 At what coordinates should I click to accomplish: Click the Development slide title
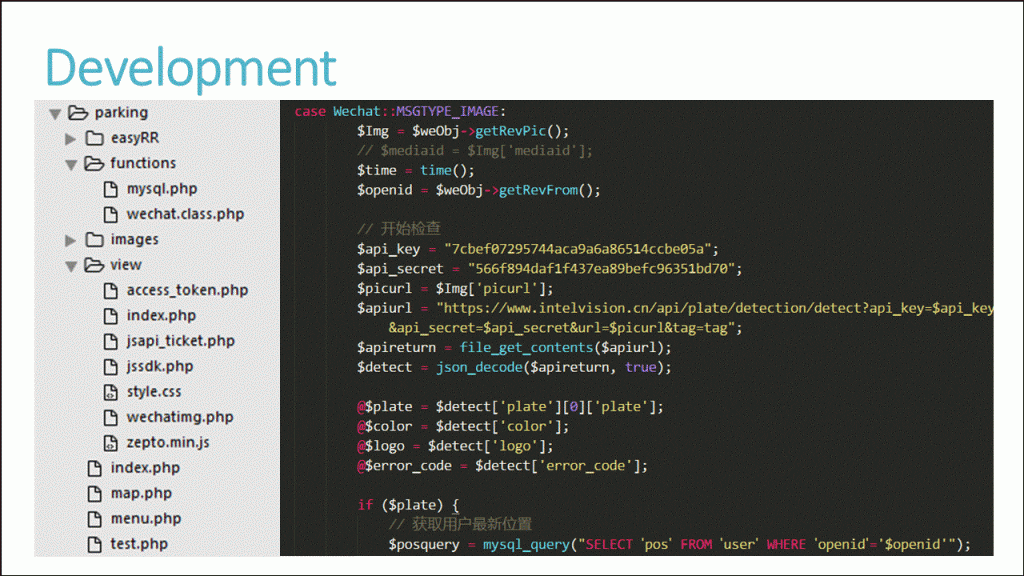click(191, 68)
